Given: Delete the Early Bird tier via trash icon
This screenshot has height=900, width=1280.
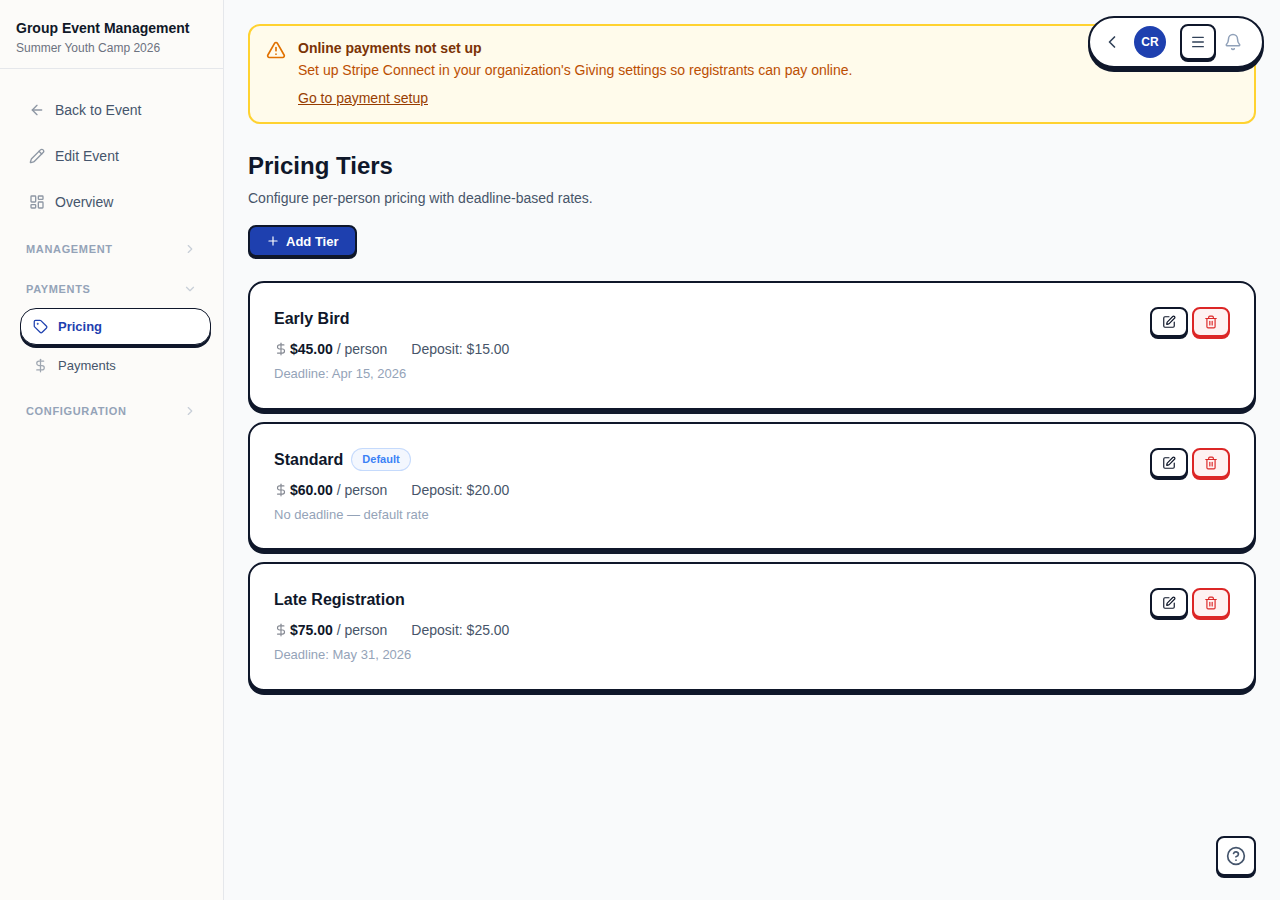Looking at the screenshot, I should tap(1210, 322).
